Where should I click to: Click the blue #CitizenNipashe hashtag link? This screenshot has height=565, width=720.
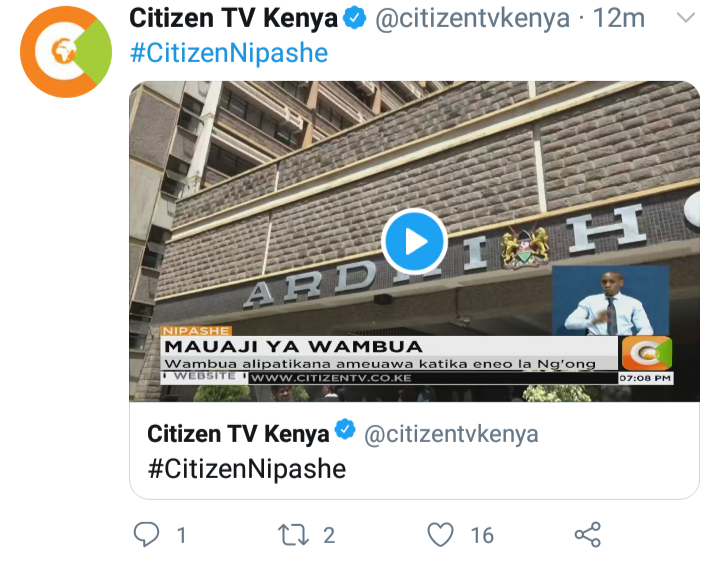(x=229, y=53)
